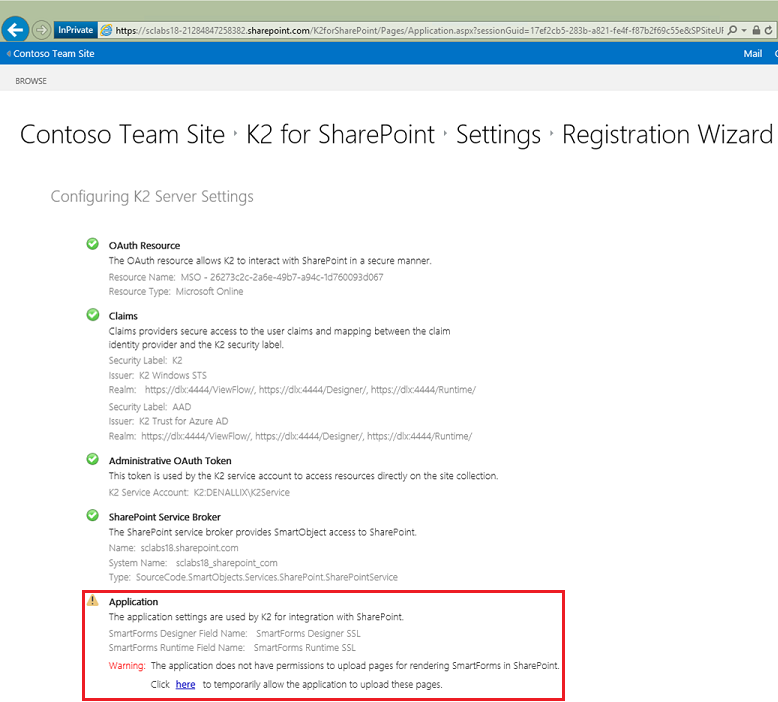This screenshot has height=702, width=778.
Task: Click the green check icon beside Claims
Action: point(92,315)
